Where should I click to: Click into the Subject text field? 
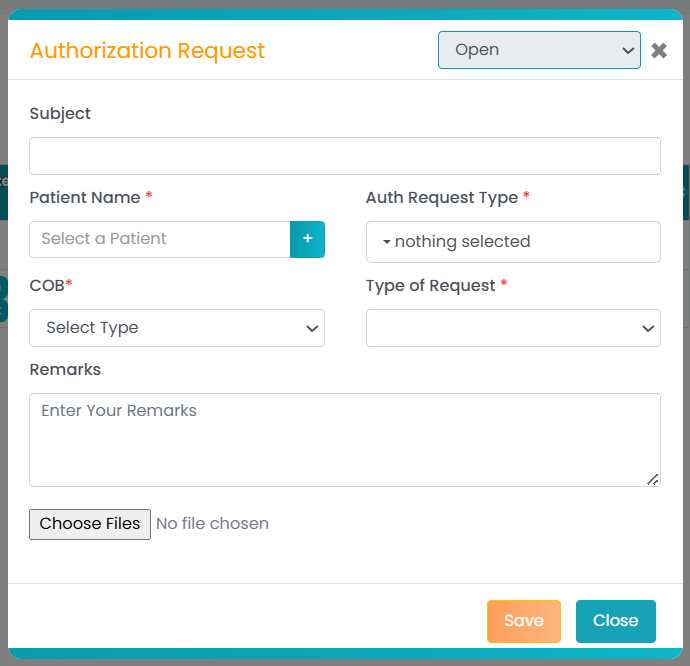(345, 156)
